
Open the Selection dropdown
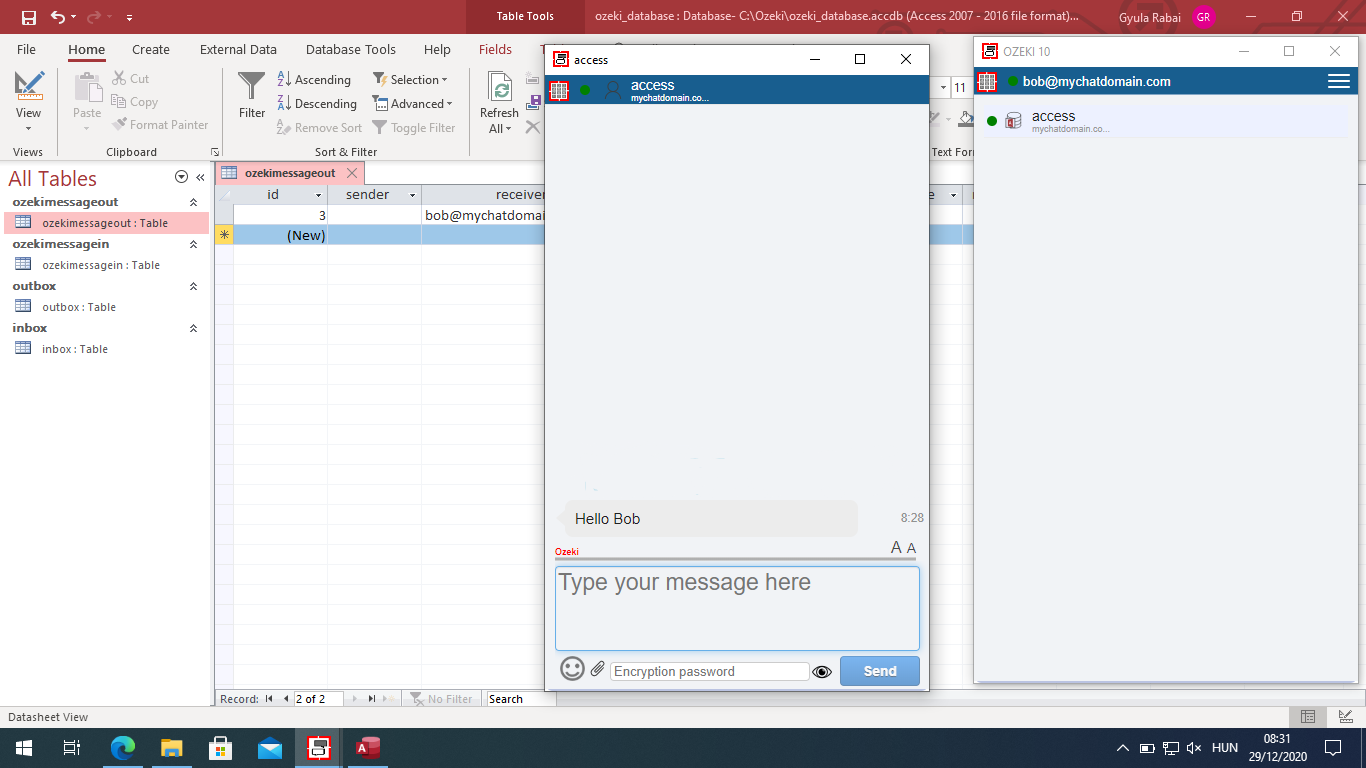tap(410, 80)
